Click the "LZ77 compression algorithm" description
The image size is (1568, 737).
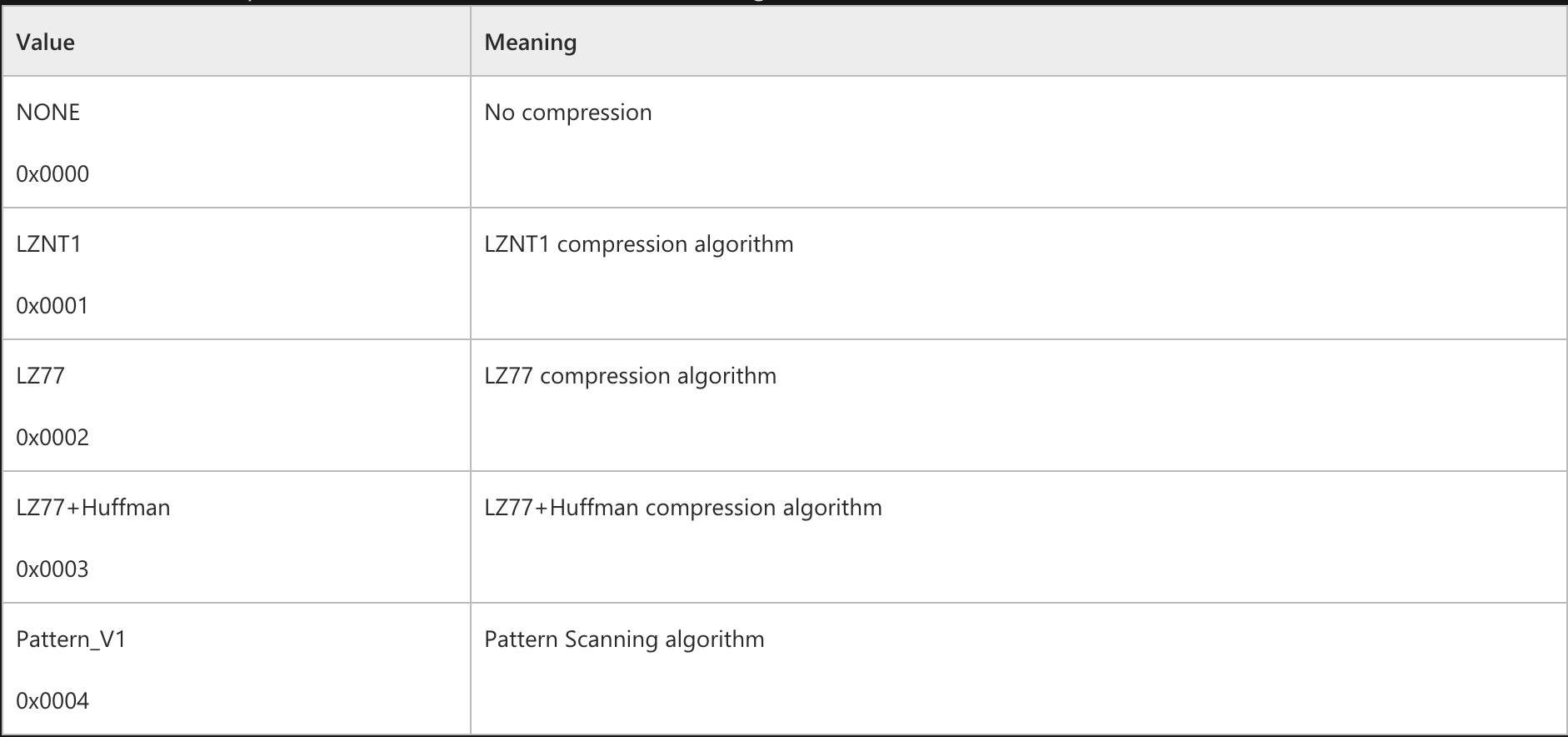[x=631, y=376]
